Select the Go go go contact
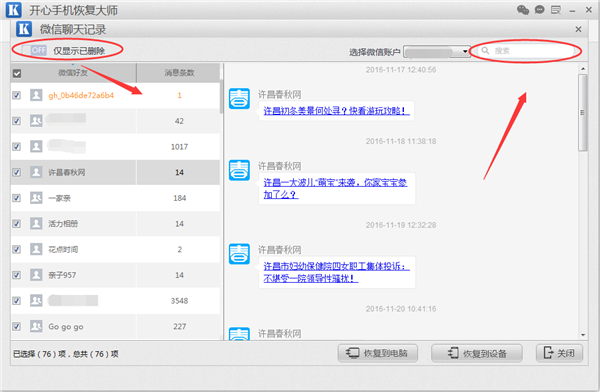The height and width of the screenshot is (392, 600). [66, 327]
